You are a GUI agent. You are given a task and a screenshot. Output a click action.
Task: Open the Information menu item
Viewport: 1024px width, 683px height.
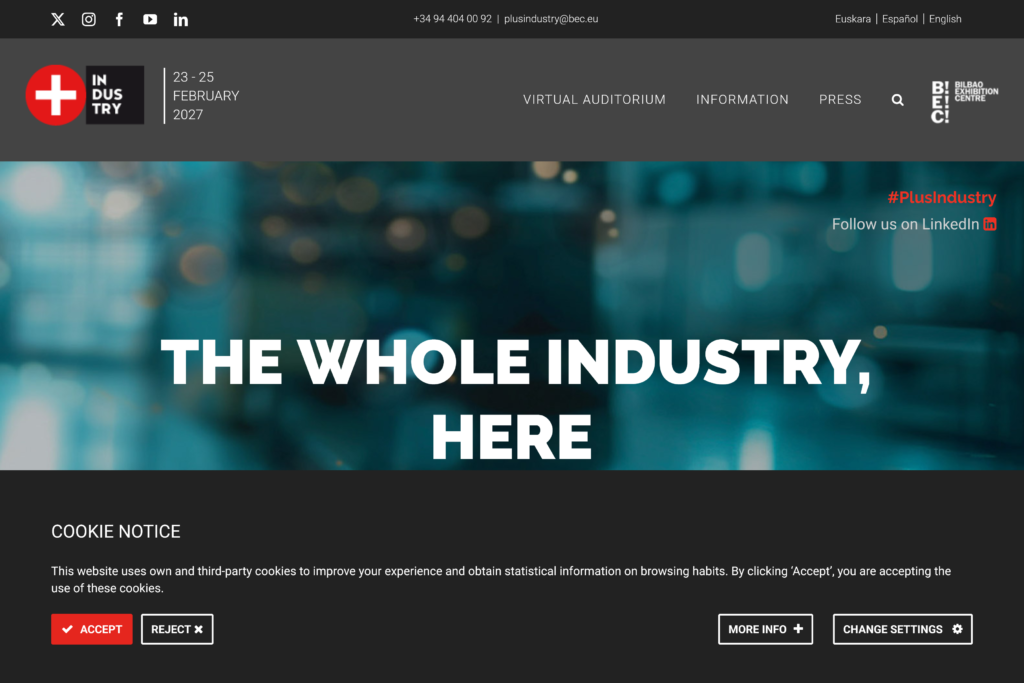(742, 100)
